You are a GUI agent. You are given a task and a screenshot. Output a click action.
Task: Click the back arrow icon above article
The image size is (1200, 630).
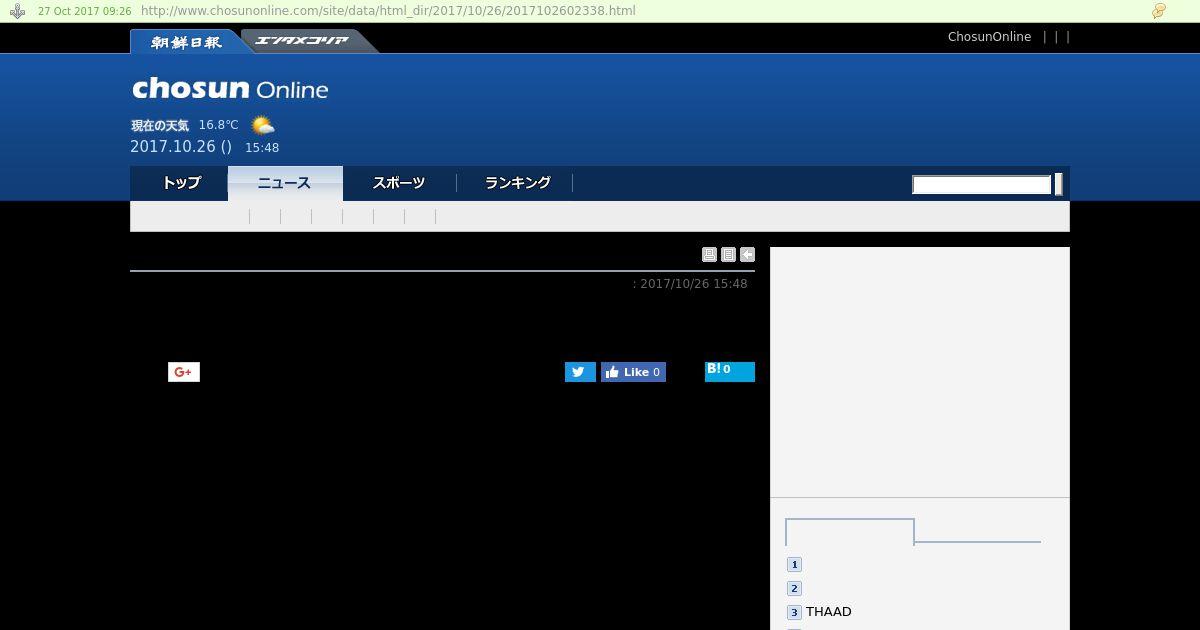click(747, 255)
